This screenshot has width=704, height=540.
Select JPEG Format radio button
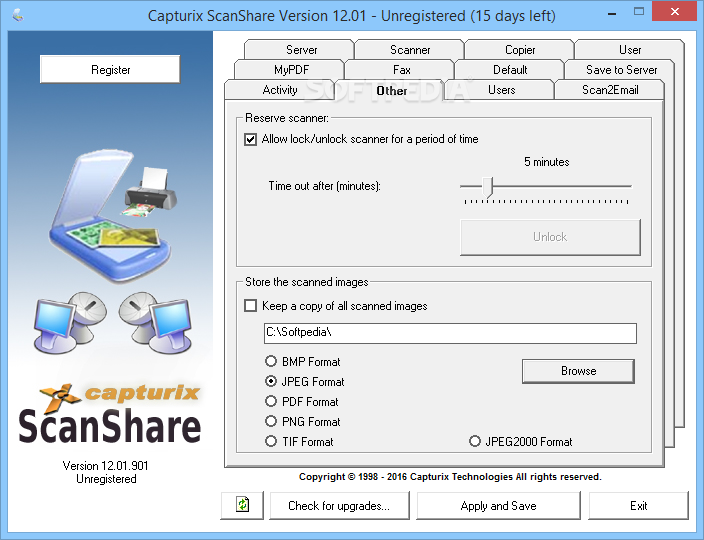(x=271, y=381)
